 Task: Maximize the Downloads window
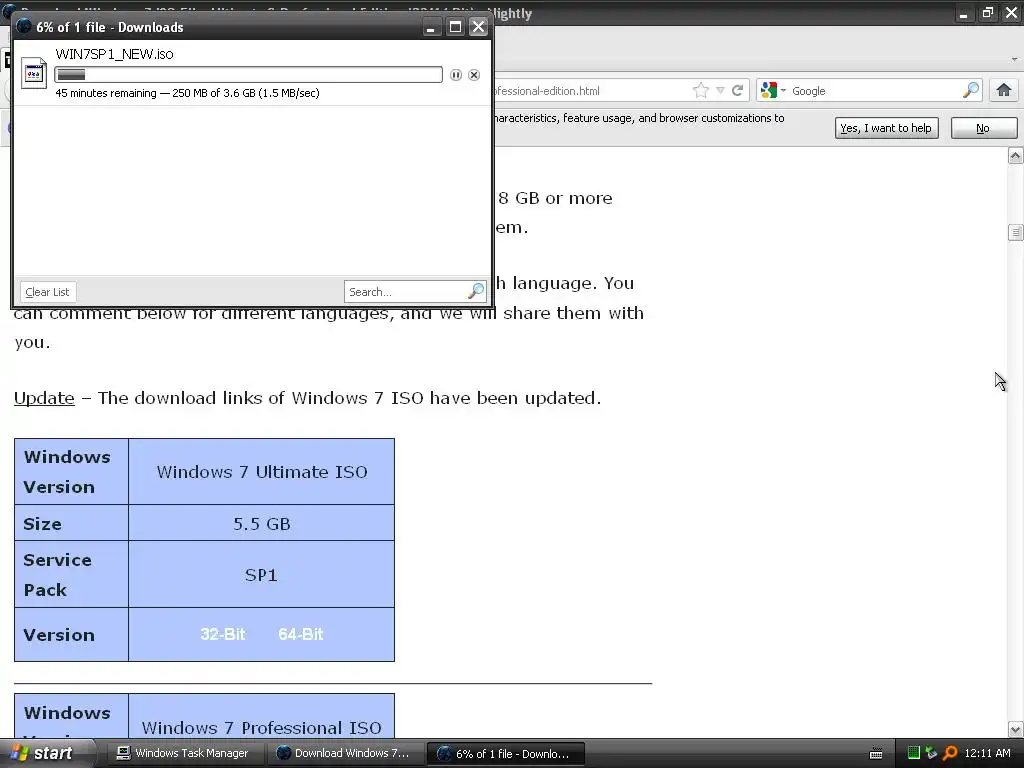click(x=455, y=27)
